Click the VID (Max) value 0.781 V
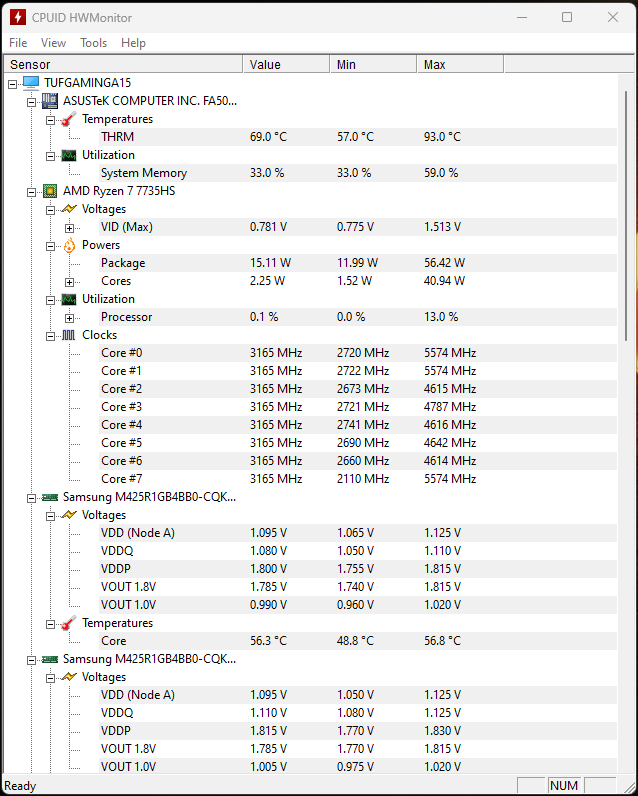638x796 pixels. [268, 227]
